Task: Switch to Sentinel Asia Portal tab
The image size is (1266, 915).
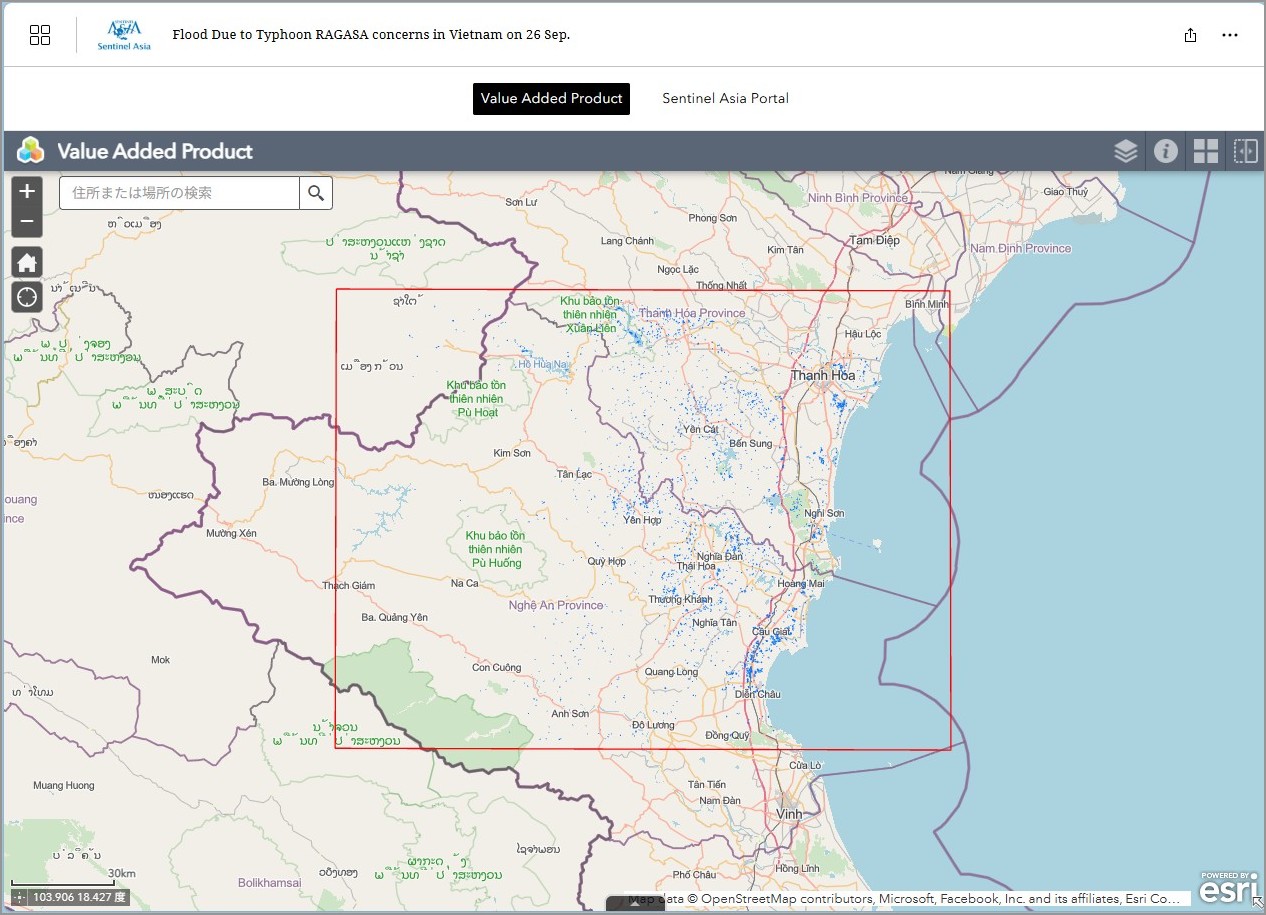Action: 725,98
